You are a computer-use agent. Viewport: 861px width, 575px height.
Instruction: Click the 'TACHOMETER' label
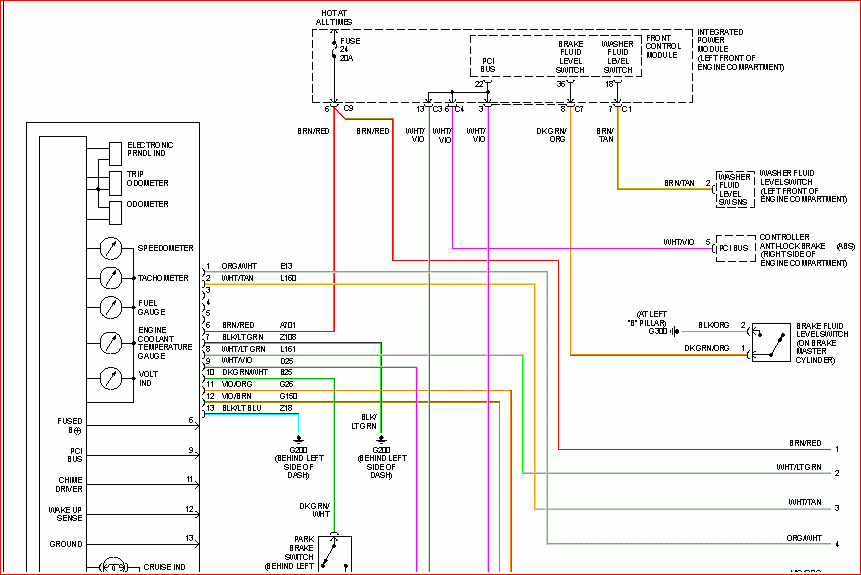pyautogui.click(x=163, y=278)
